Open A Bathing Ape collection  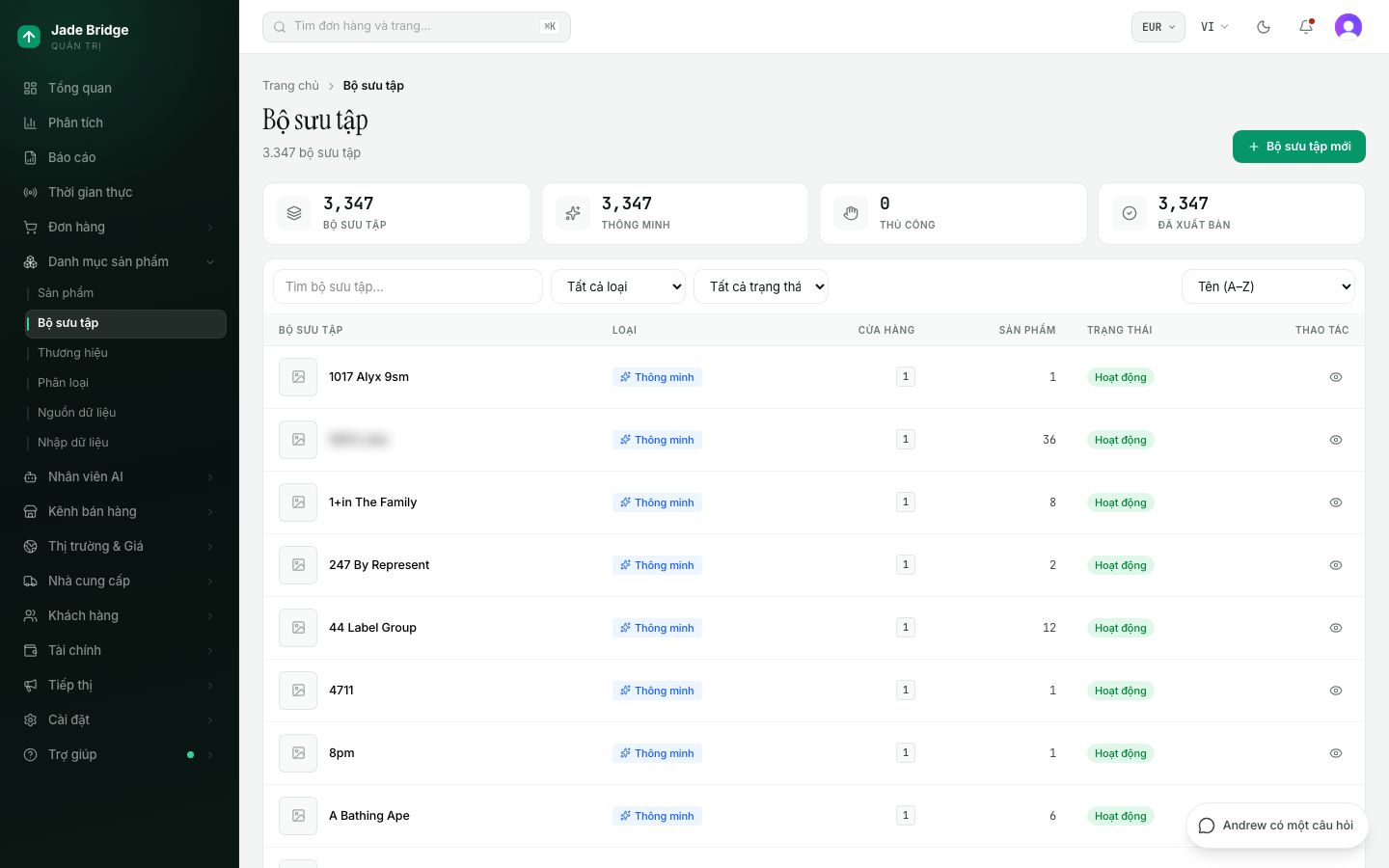(369, 816)
